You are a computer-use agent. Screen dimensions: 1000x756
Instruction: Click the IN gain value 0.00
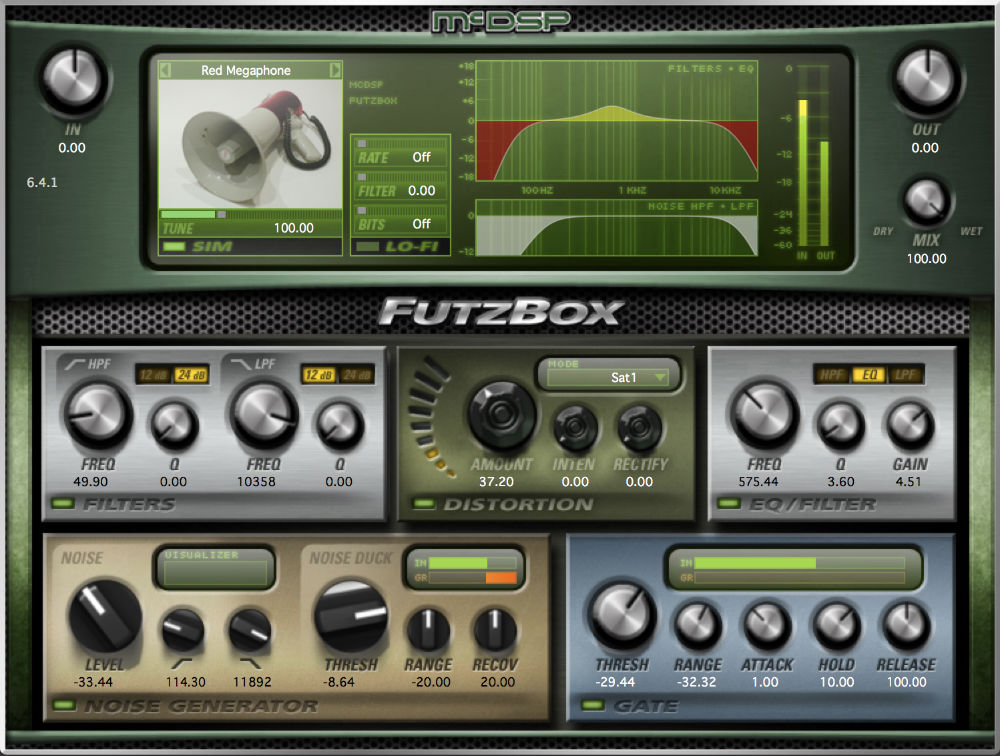[x=72, y=148]
